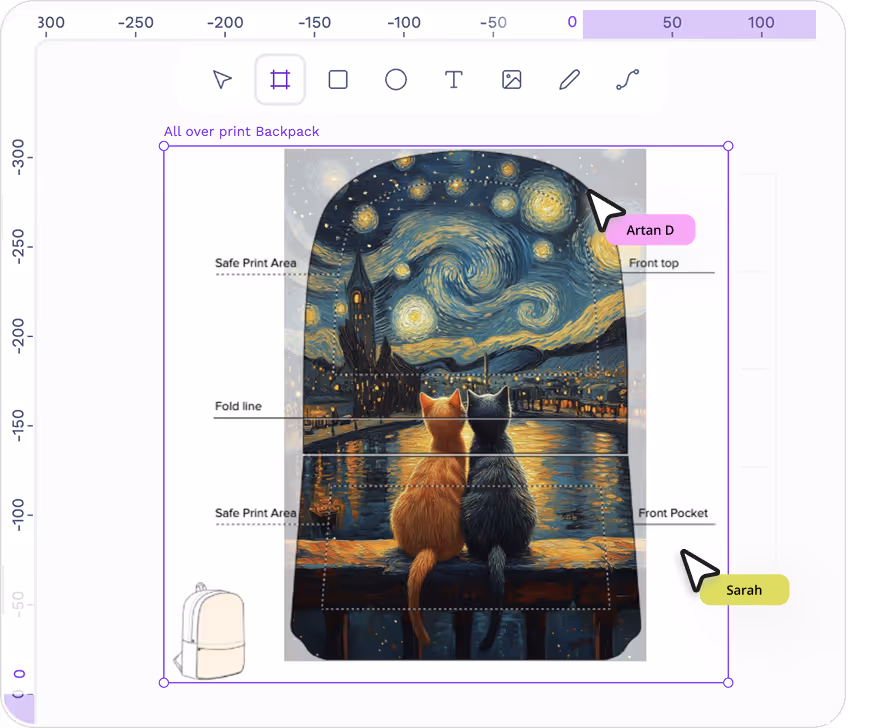The width and height of the screenshot is (872, 728).
Task: Click the top-right frame corner handle
Action: coord(728,146)
